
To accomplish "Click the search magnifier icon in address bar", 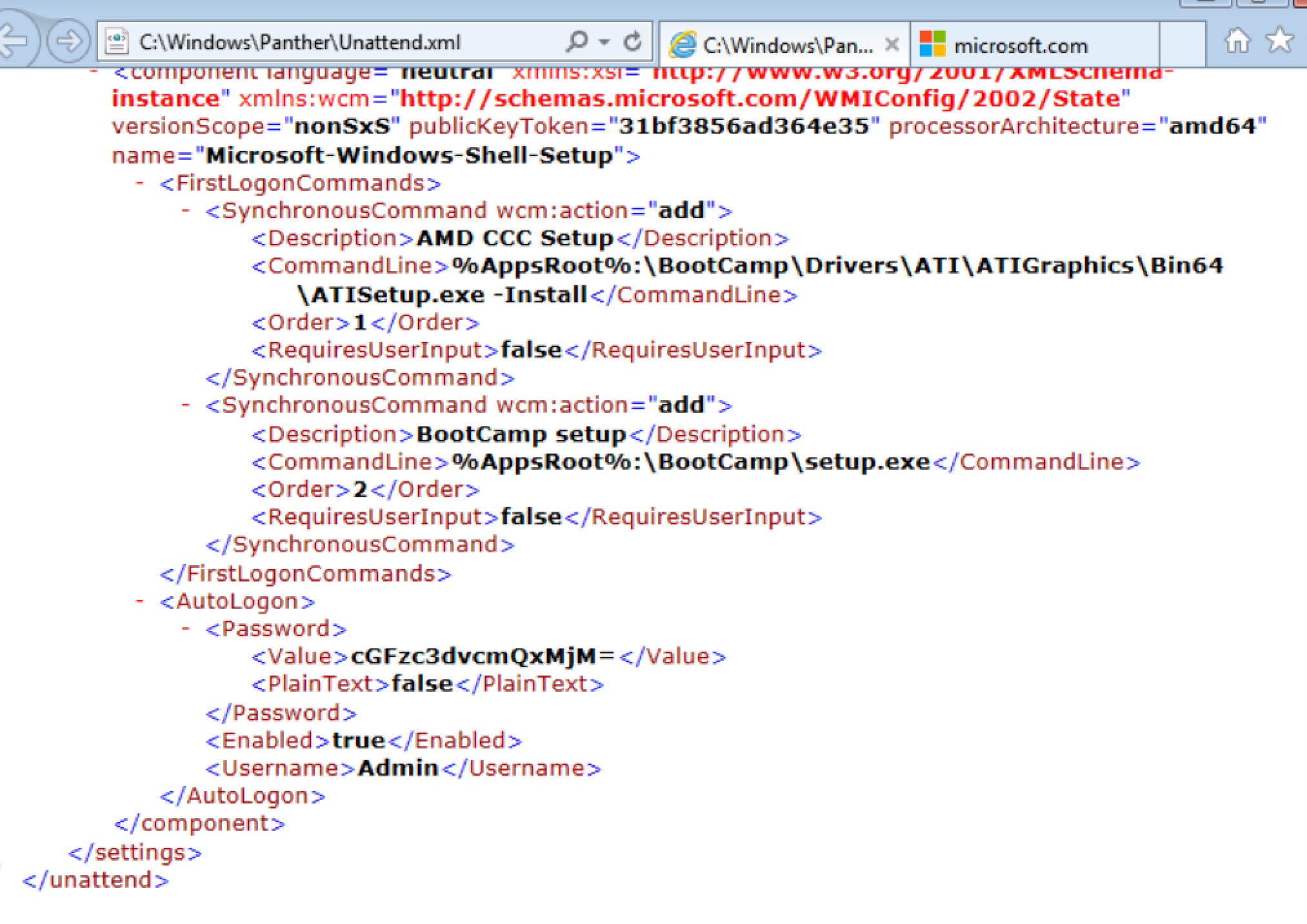I will (576, 42).
